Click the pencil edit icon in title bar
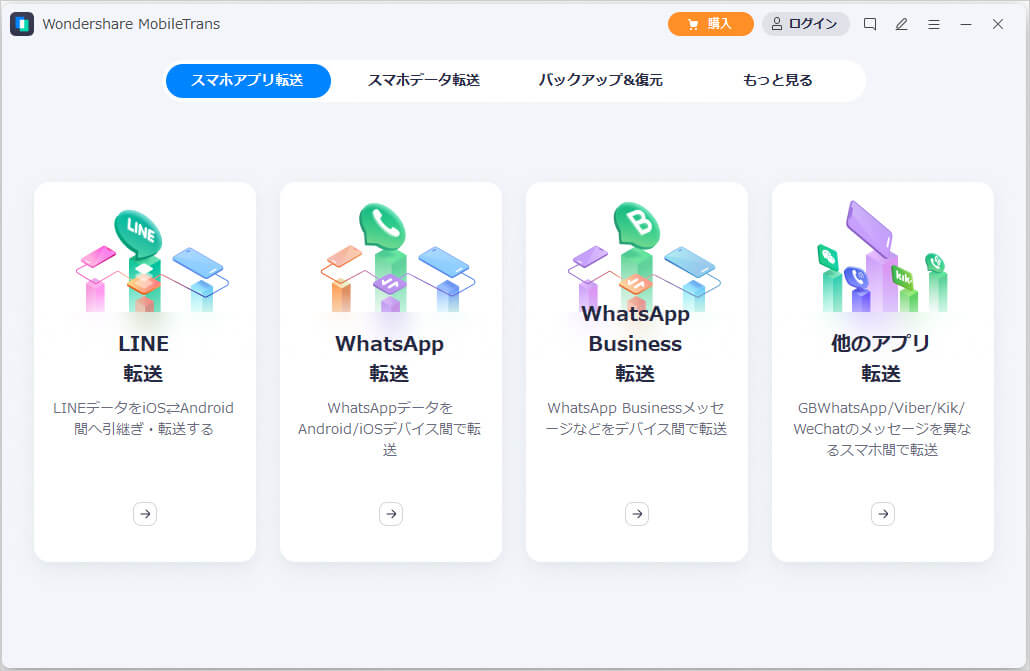 (901, 23)
